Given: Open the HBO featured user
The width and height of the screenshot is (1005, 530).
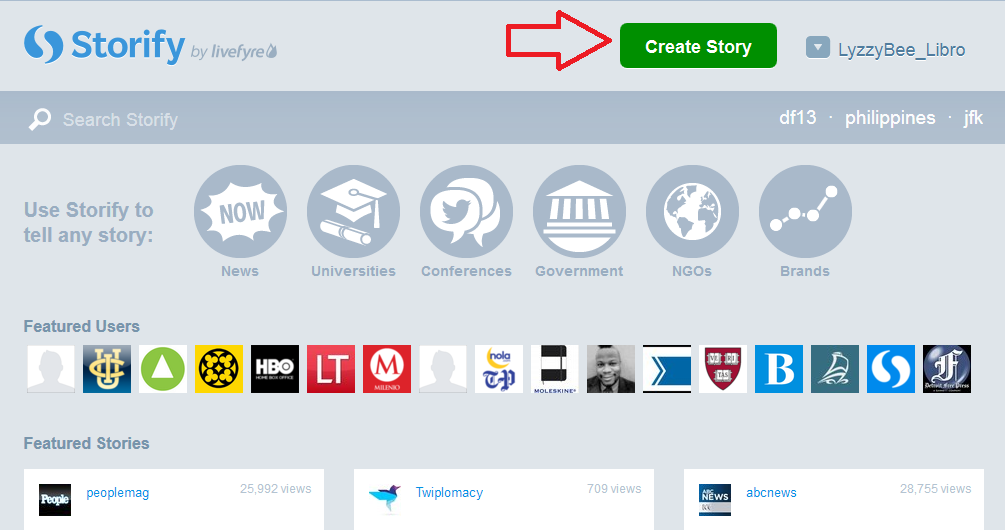Looking at the screenshot, I should click(275, 369).
